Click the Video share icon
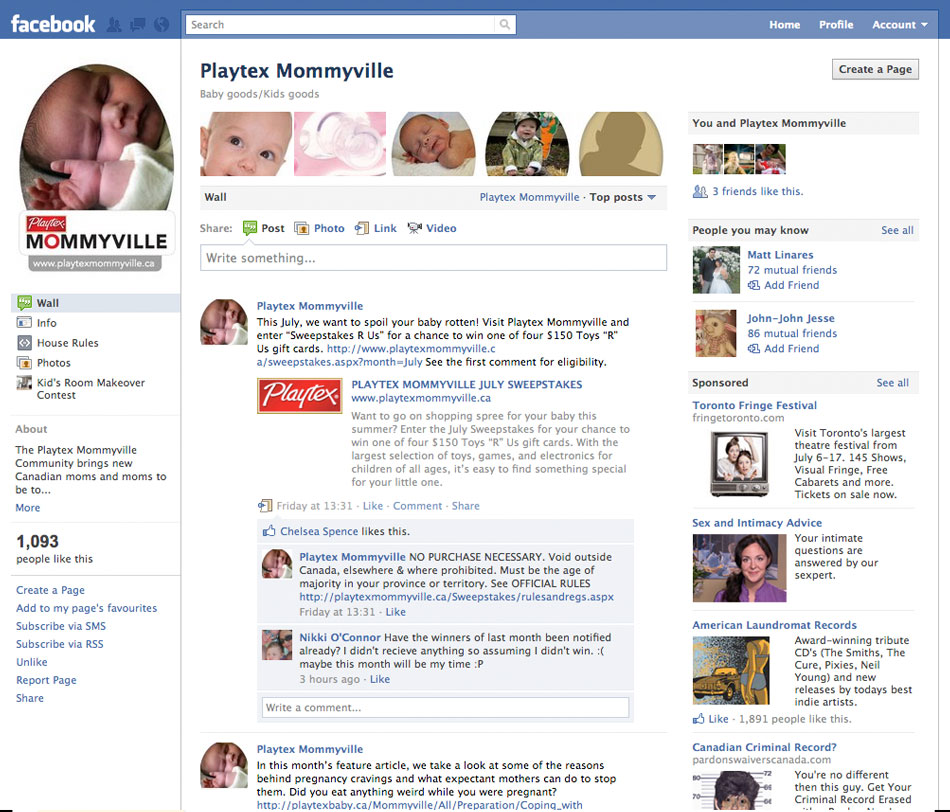 [x=414, y=228]
